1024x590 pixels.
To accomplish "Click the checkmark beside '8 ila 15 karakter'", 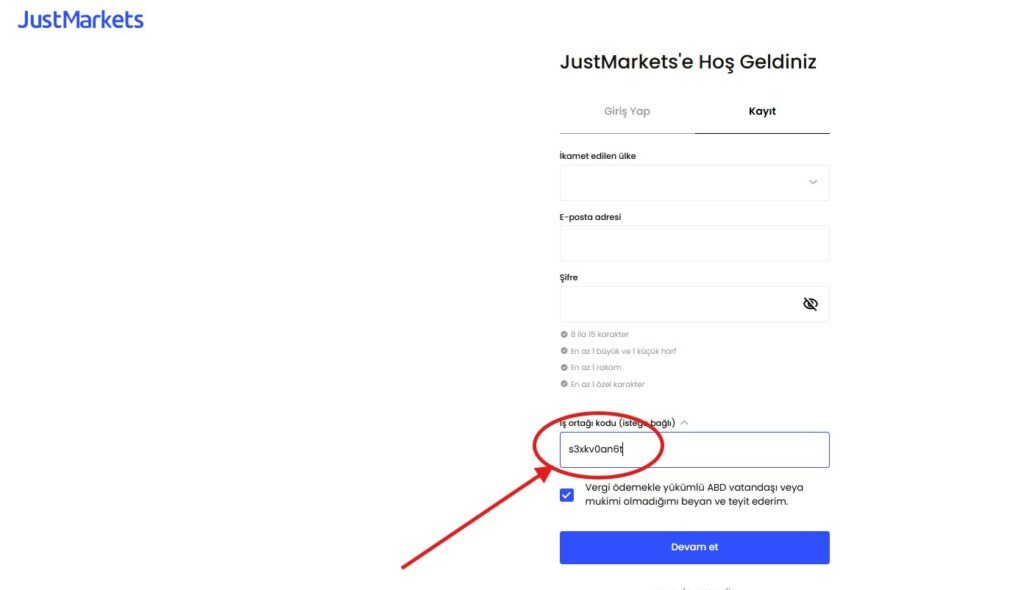I will click(566, 334).
